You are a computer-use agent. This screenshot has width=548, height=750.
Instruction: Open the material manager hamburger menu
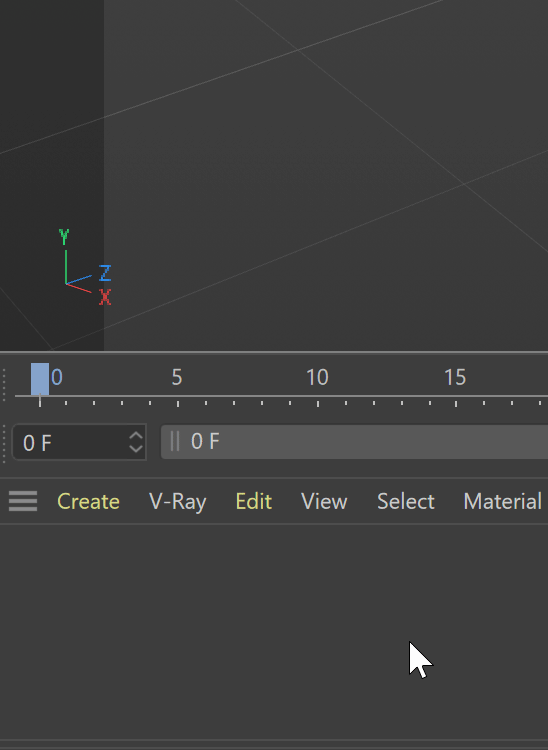23,501
